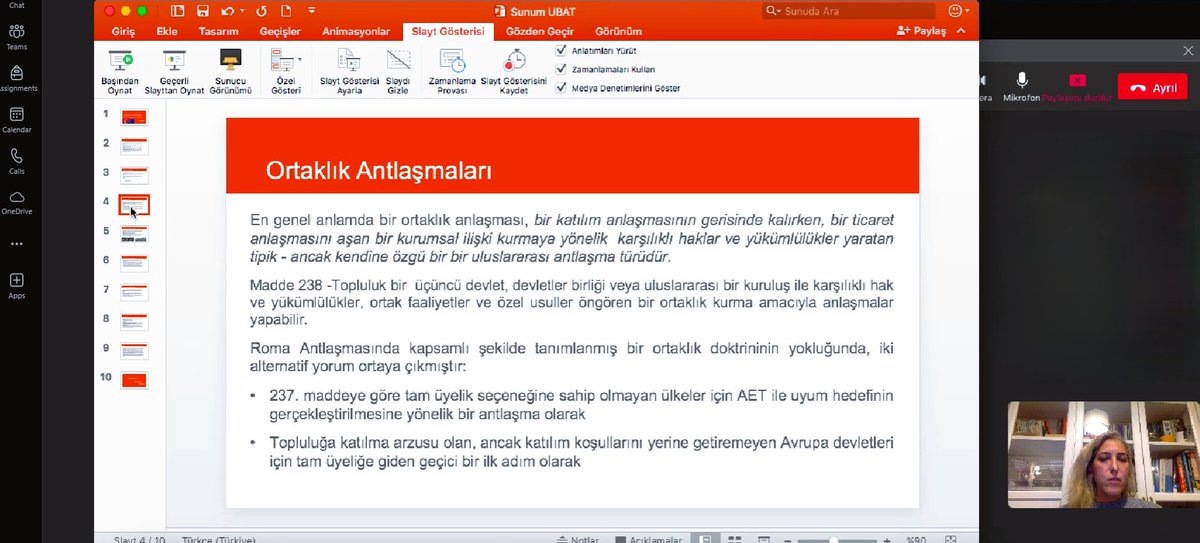Click the Ayrıl leave call button
This screenshot has width=1200, height=543.
1153,88
